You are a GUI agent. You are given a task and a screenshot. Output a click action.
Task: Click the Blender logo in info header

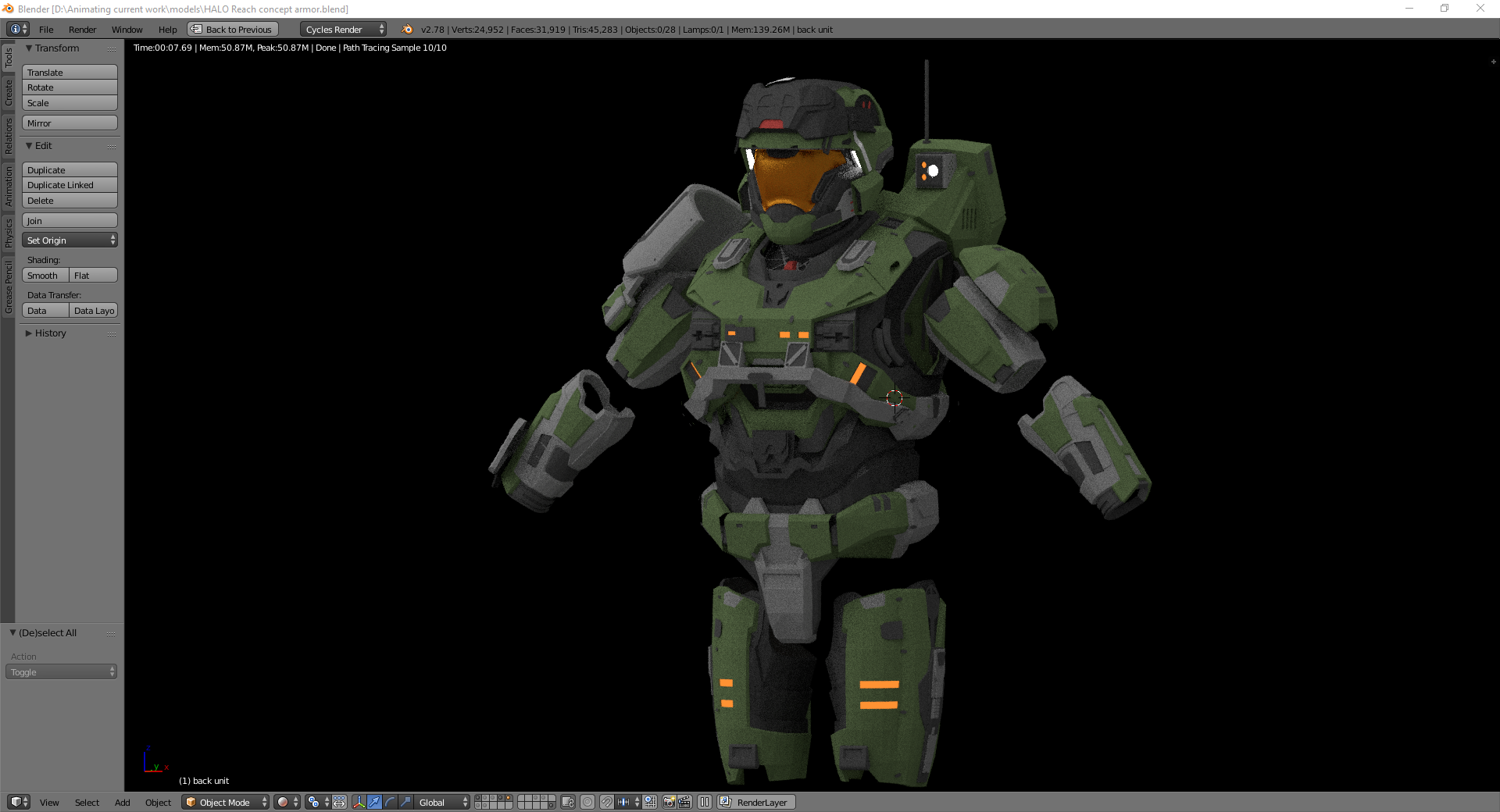(407, 30)
